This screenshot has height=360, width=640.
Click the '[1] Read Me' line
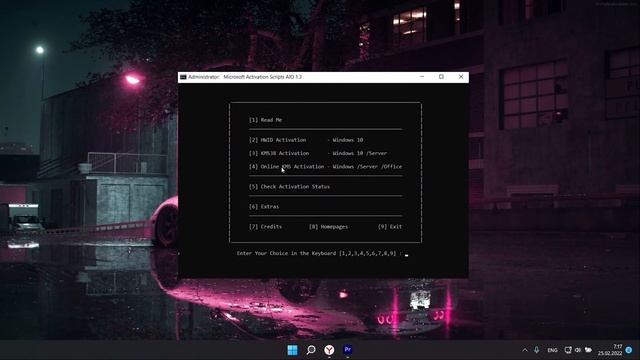tap(265, 120)
